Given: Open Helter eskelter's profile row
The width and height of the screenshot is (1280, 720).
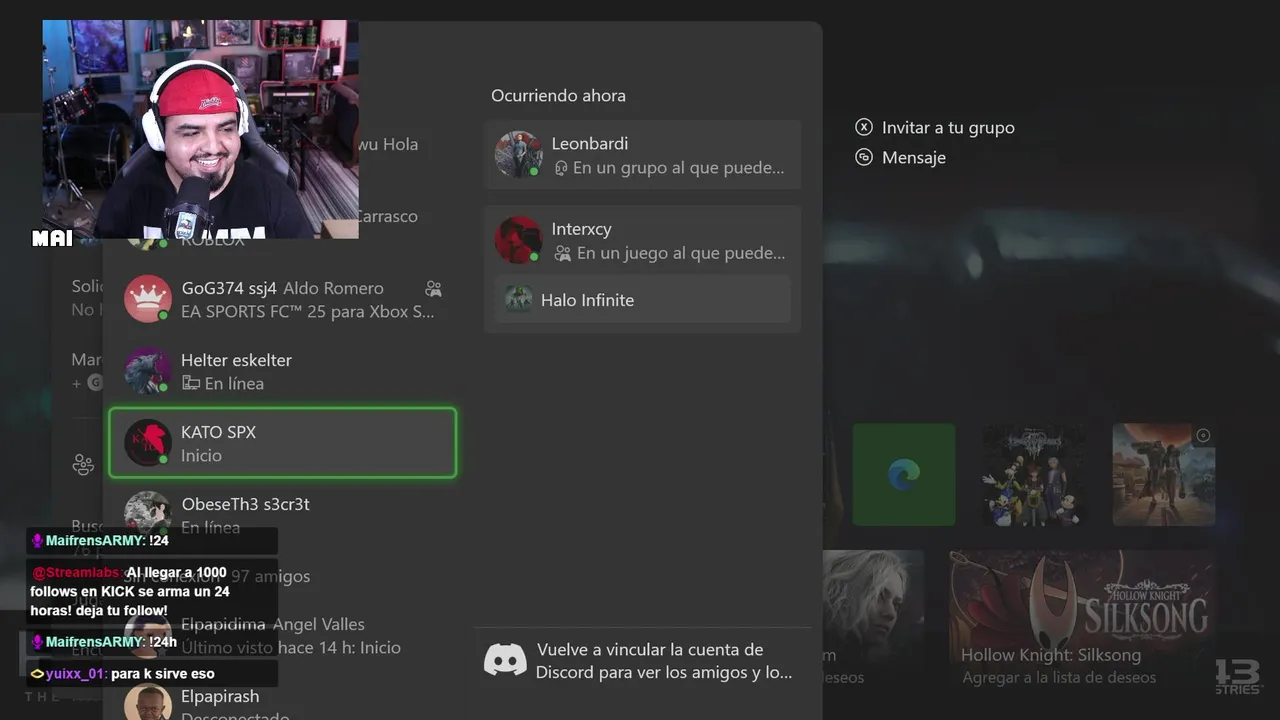Looking at the screenshot, I should click(282, 371).
